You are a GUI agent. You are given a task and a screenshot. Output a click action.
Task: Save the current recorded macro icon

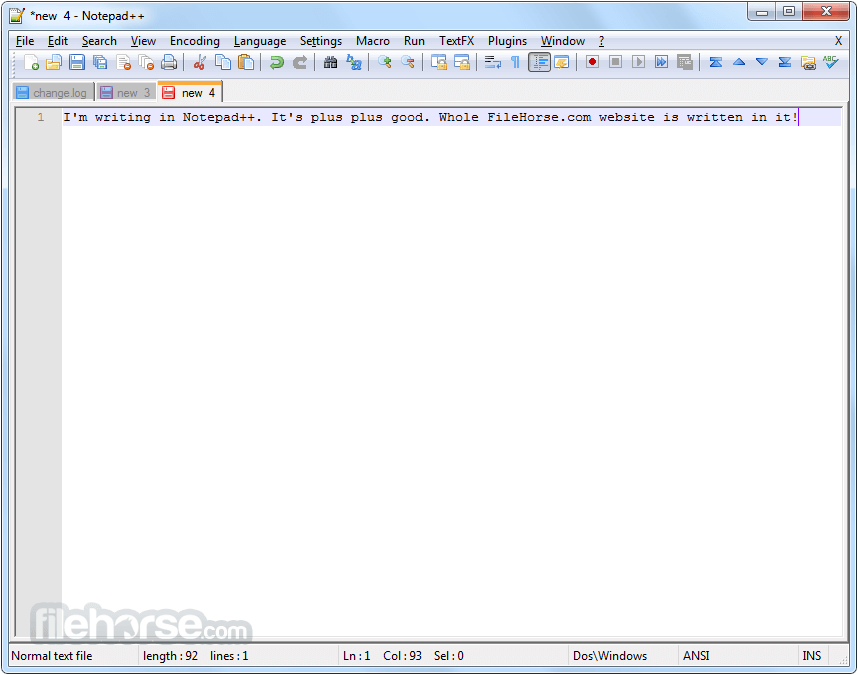685,62
